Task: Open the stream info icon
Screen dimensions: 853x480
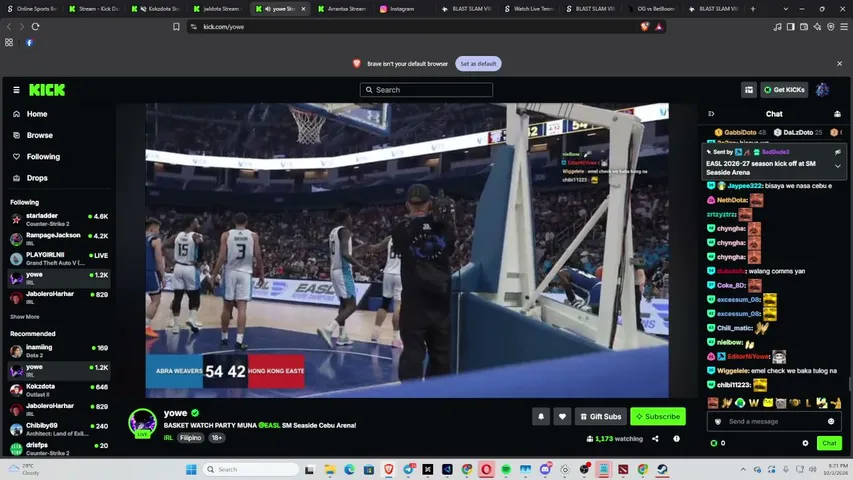Action: [x=676, y=439]
